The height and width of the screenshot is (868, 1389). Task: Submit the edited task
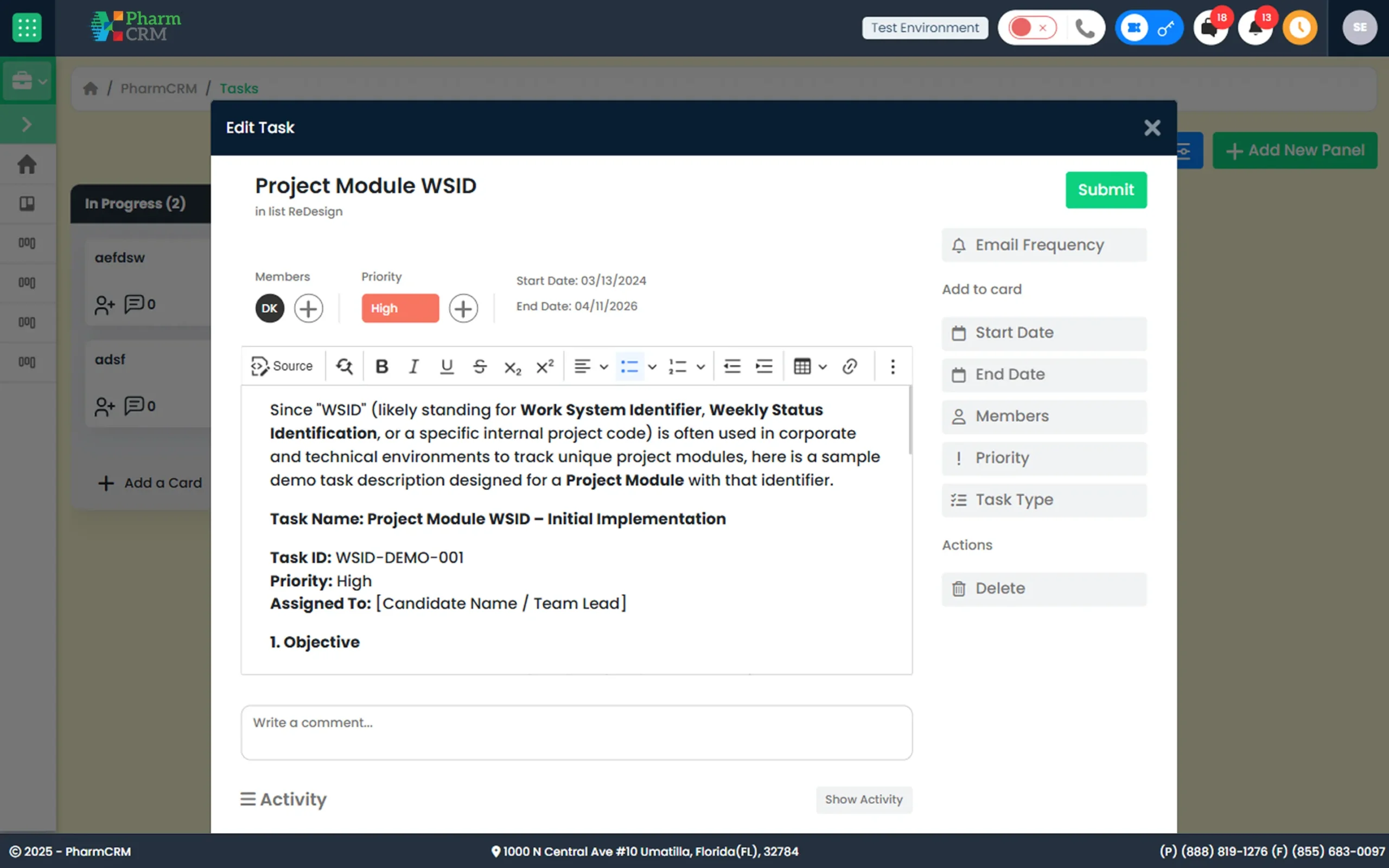(1106, 190)
